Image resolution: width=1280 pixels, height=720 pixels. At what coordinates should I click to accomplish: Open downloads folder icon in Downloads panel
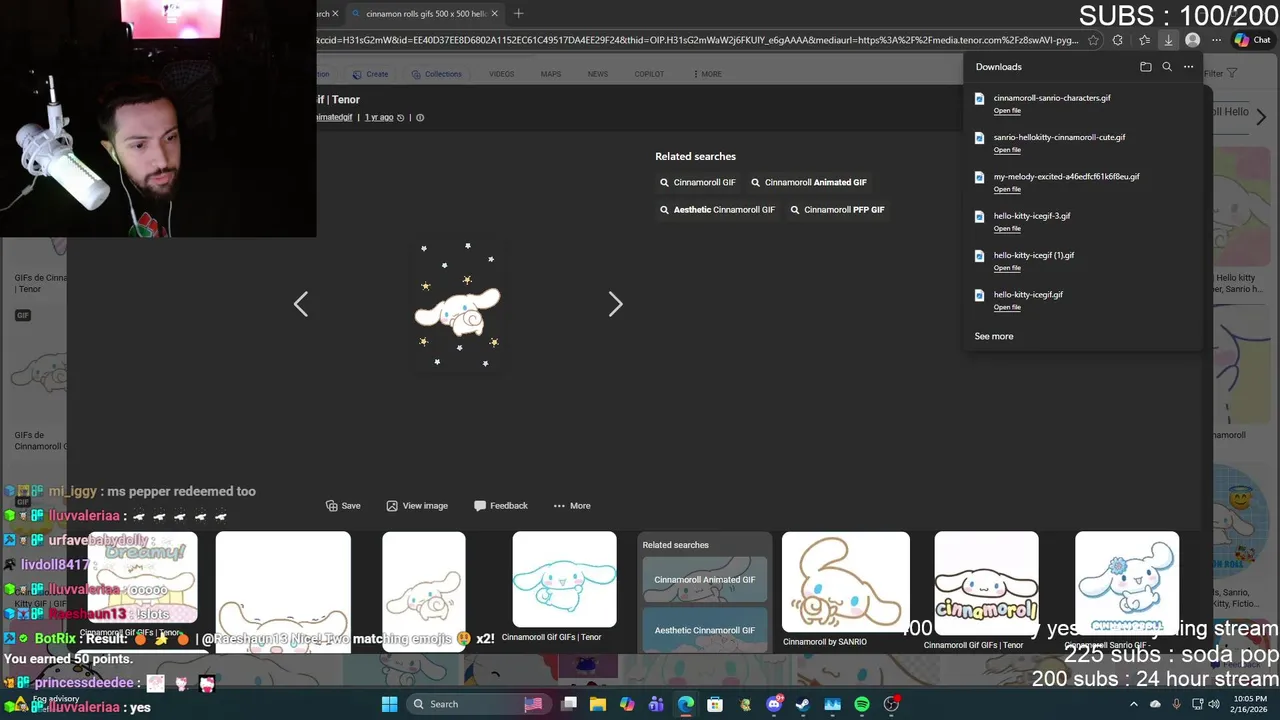coord(1145,67)
